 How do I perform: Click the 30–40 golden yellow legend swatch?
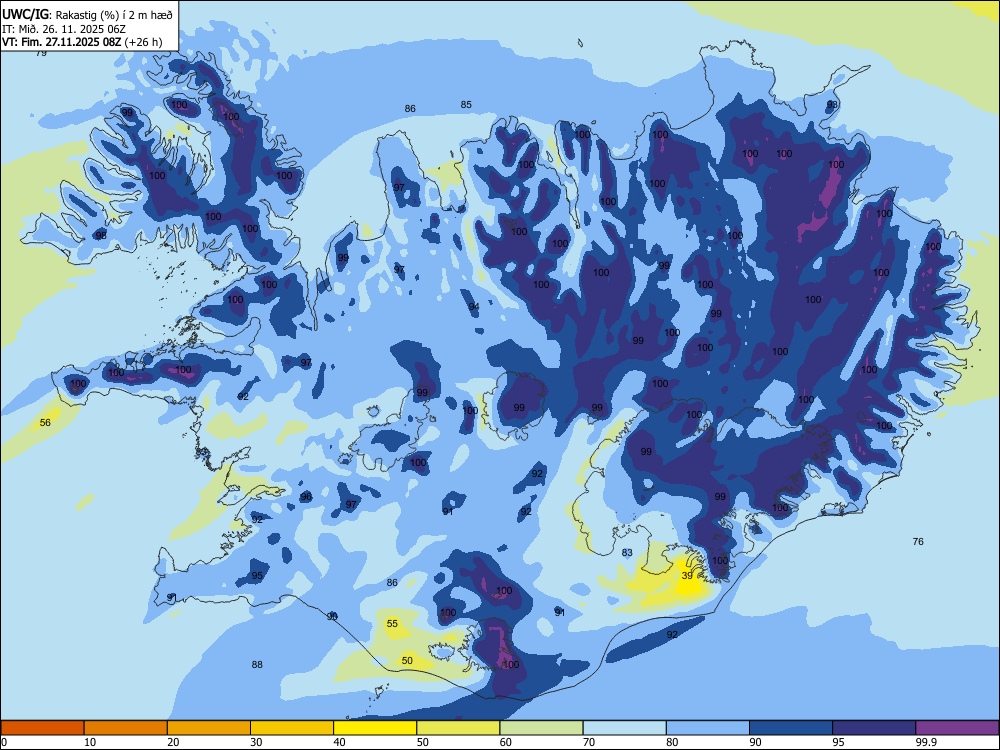tap(292, 728)
